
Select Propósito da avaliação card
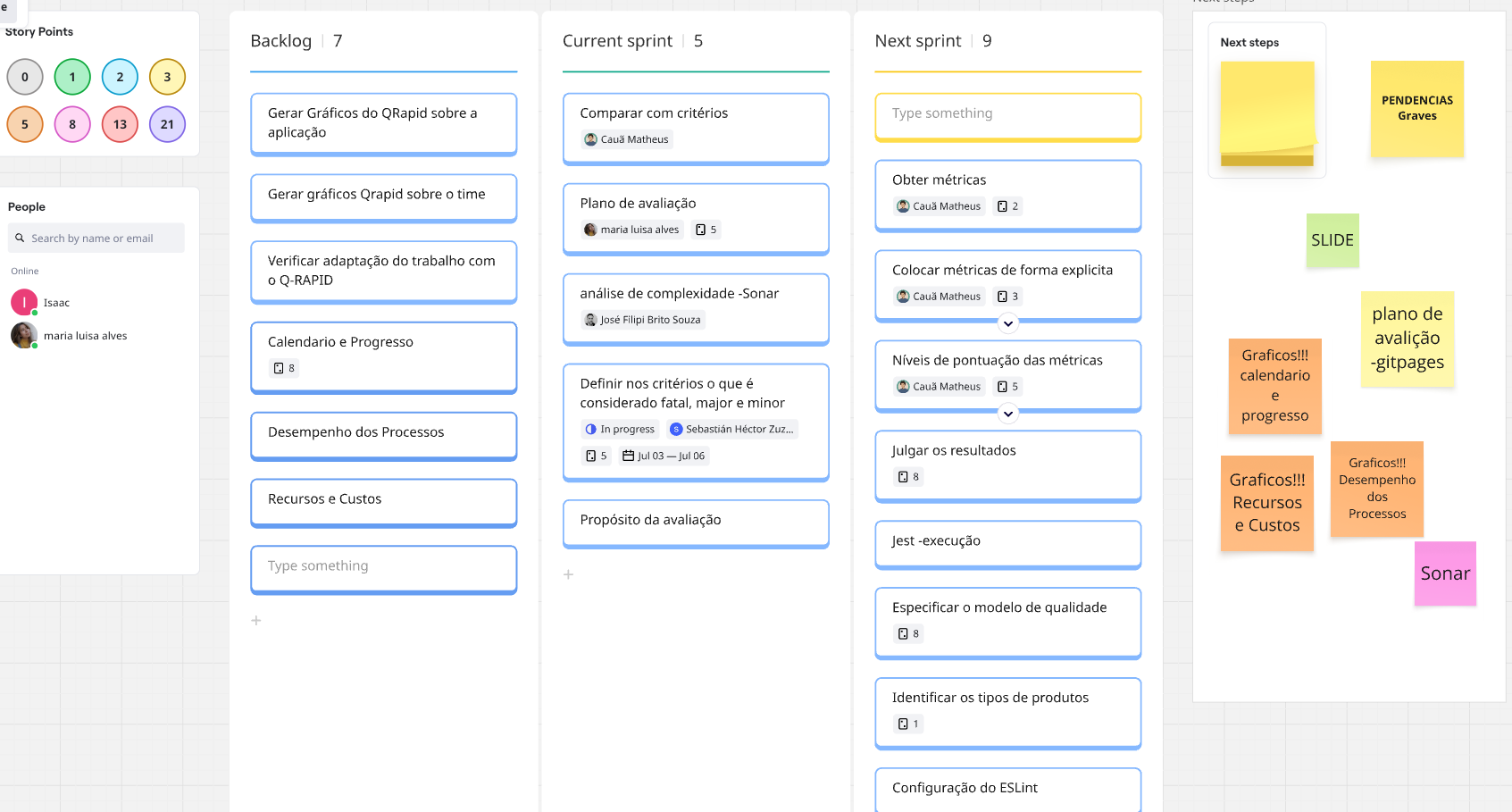[x=696, y=523]
